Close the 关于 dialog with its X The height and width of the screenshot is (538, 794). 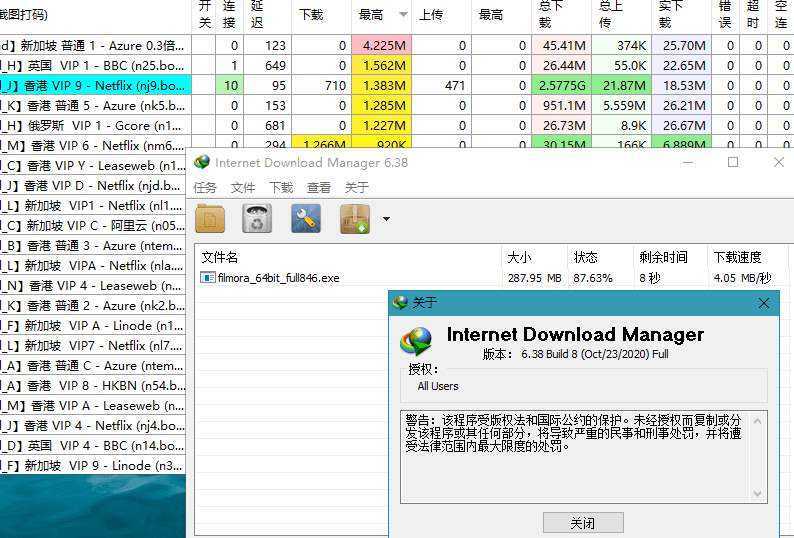coord(764,303)
